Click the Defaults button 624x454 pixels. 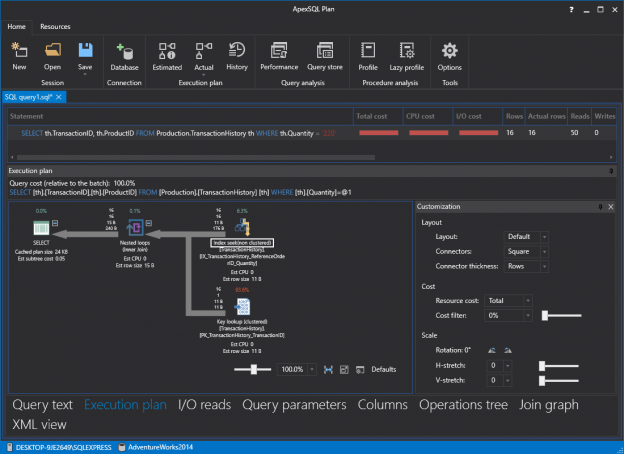384,370
